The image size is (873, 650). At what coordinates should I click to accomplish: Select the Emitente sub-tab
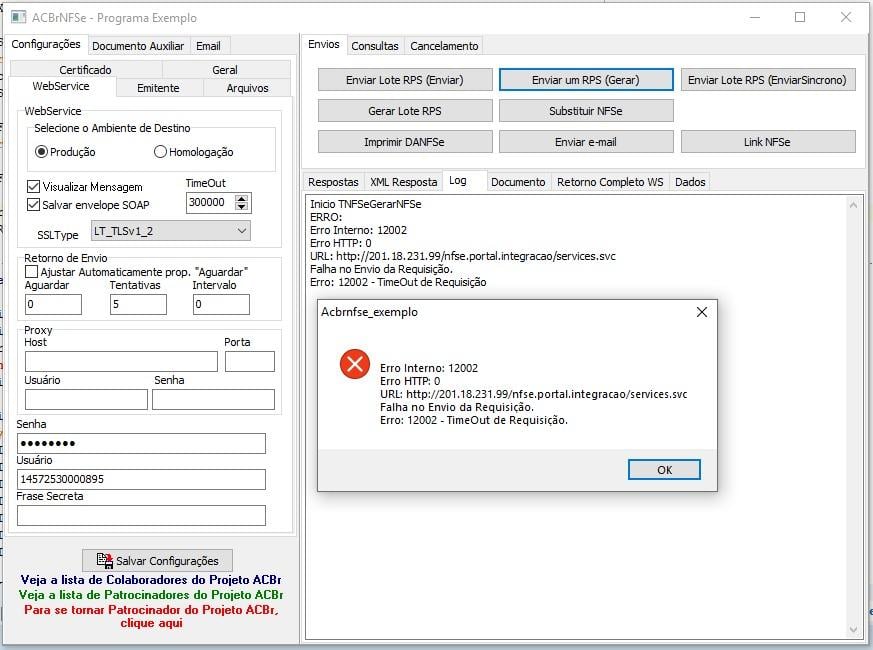[x=158, y=88]
